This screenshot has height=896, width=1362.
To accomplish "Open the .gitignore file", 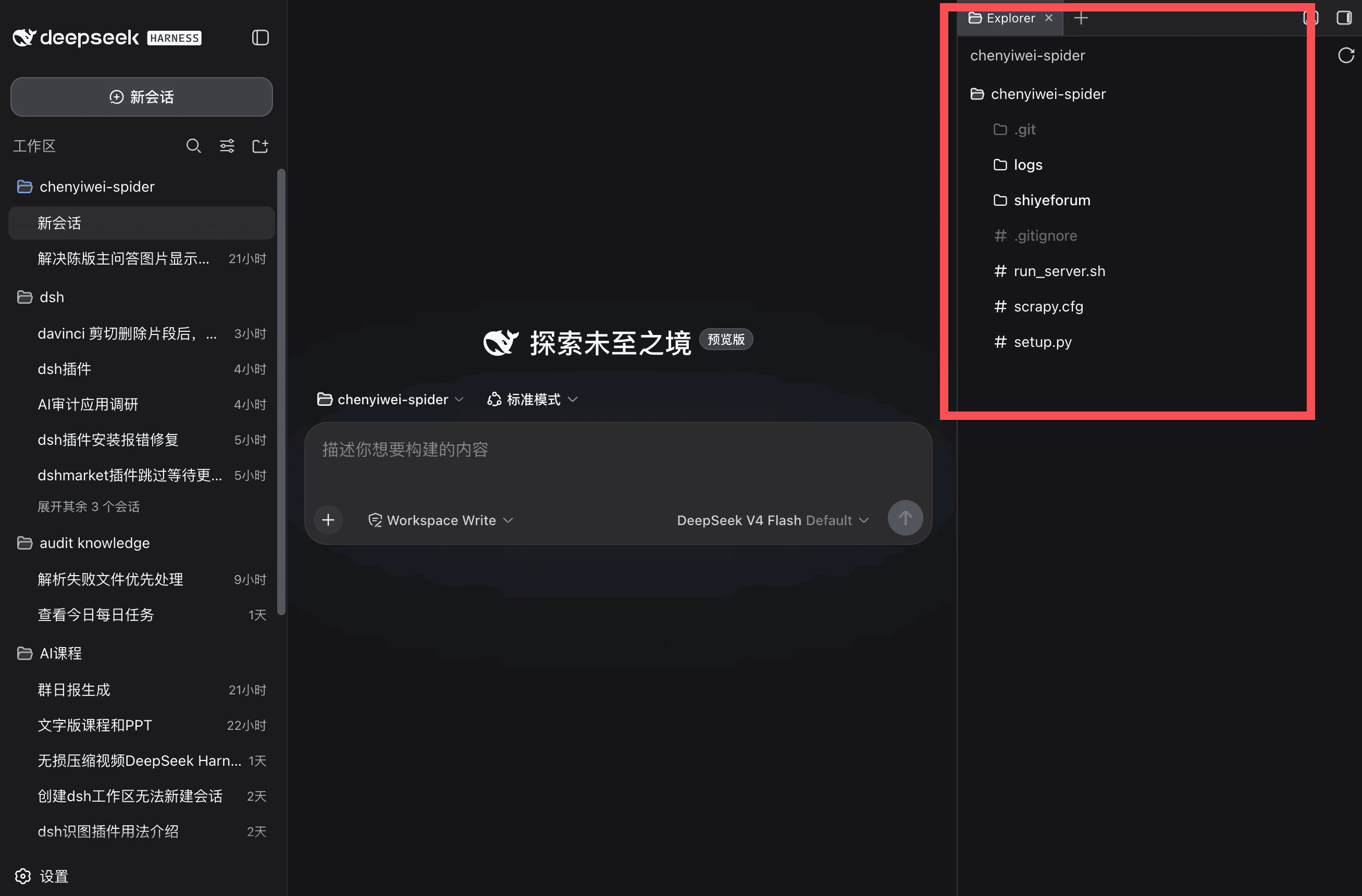I will (x=1036, y=236).
